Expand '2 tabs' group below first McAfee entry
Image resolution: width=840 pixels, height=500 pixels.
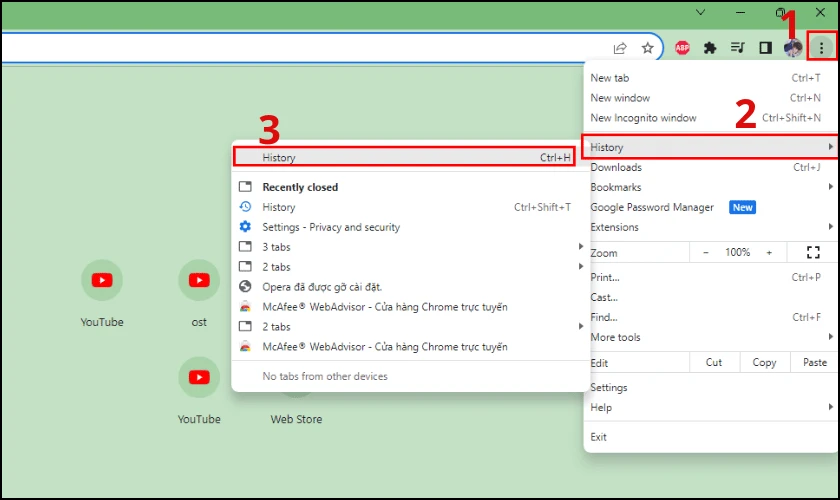[x=410, y=326]
